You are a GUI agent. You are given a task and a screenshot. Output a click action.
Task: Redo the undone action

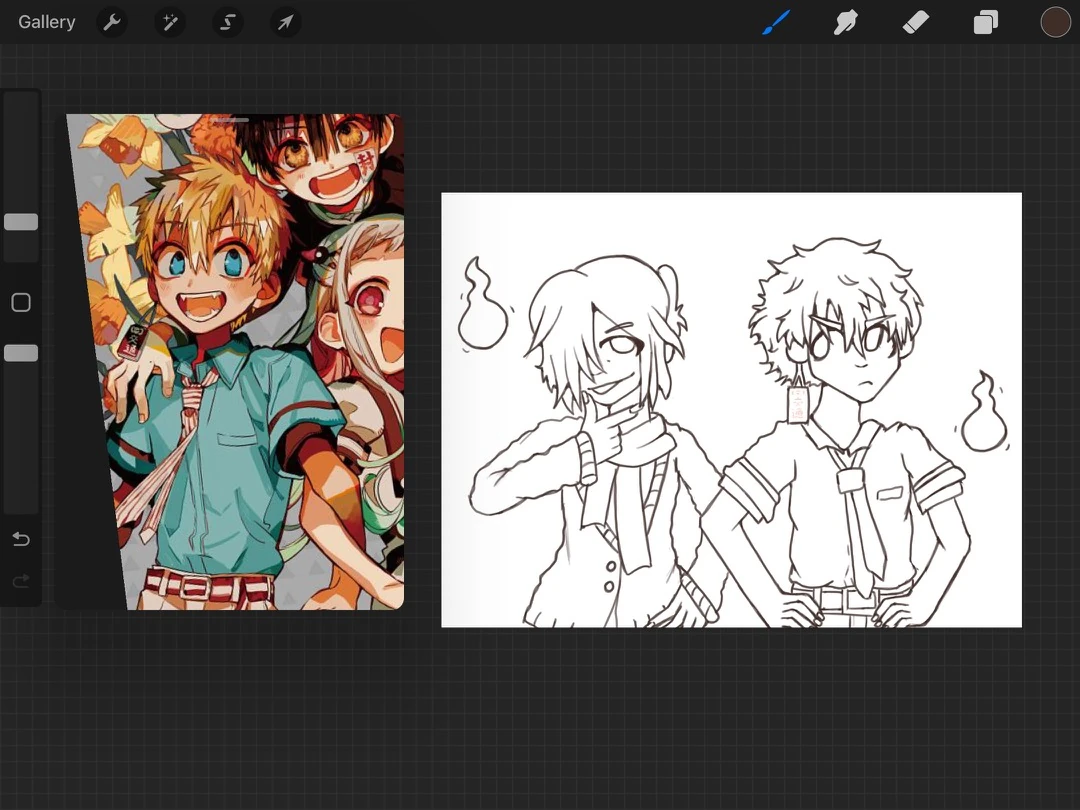click(21, 580)
